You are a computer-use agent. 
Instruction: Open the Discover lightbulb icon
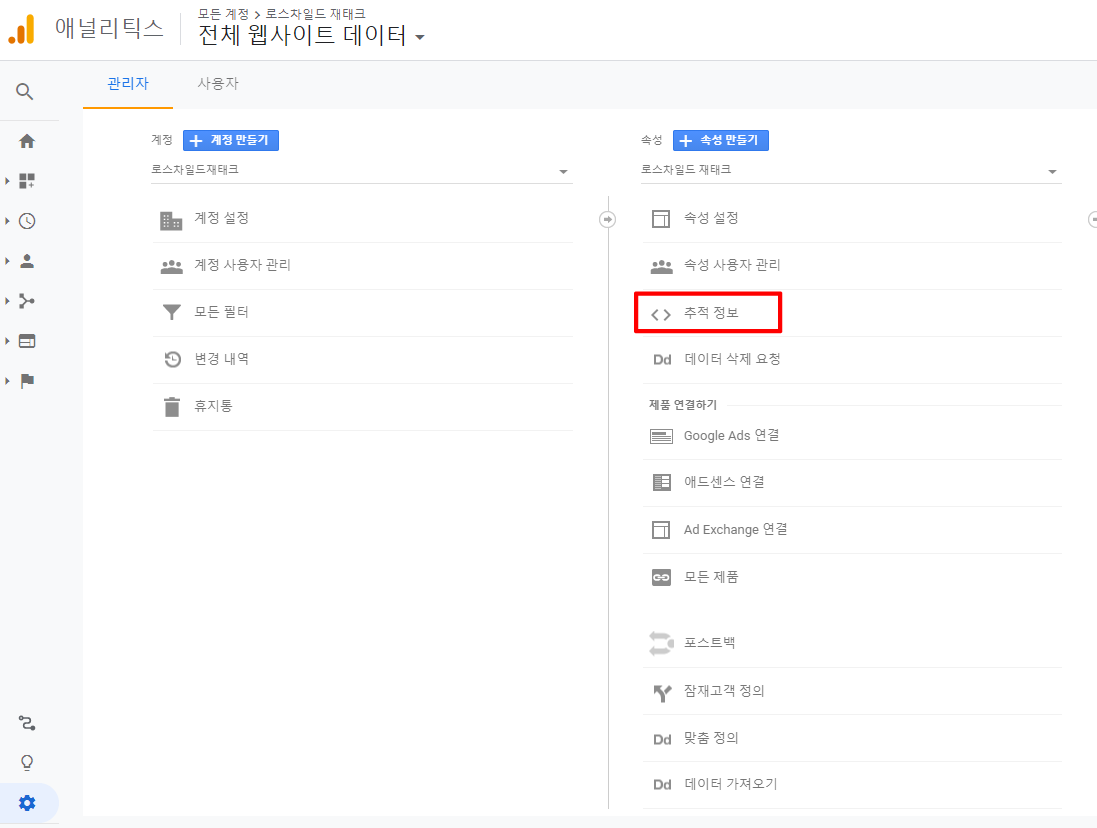26,762
